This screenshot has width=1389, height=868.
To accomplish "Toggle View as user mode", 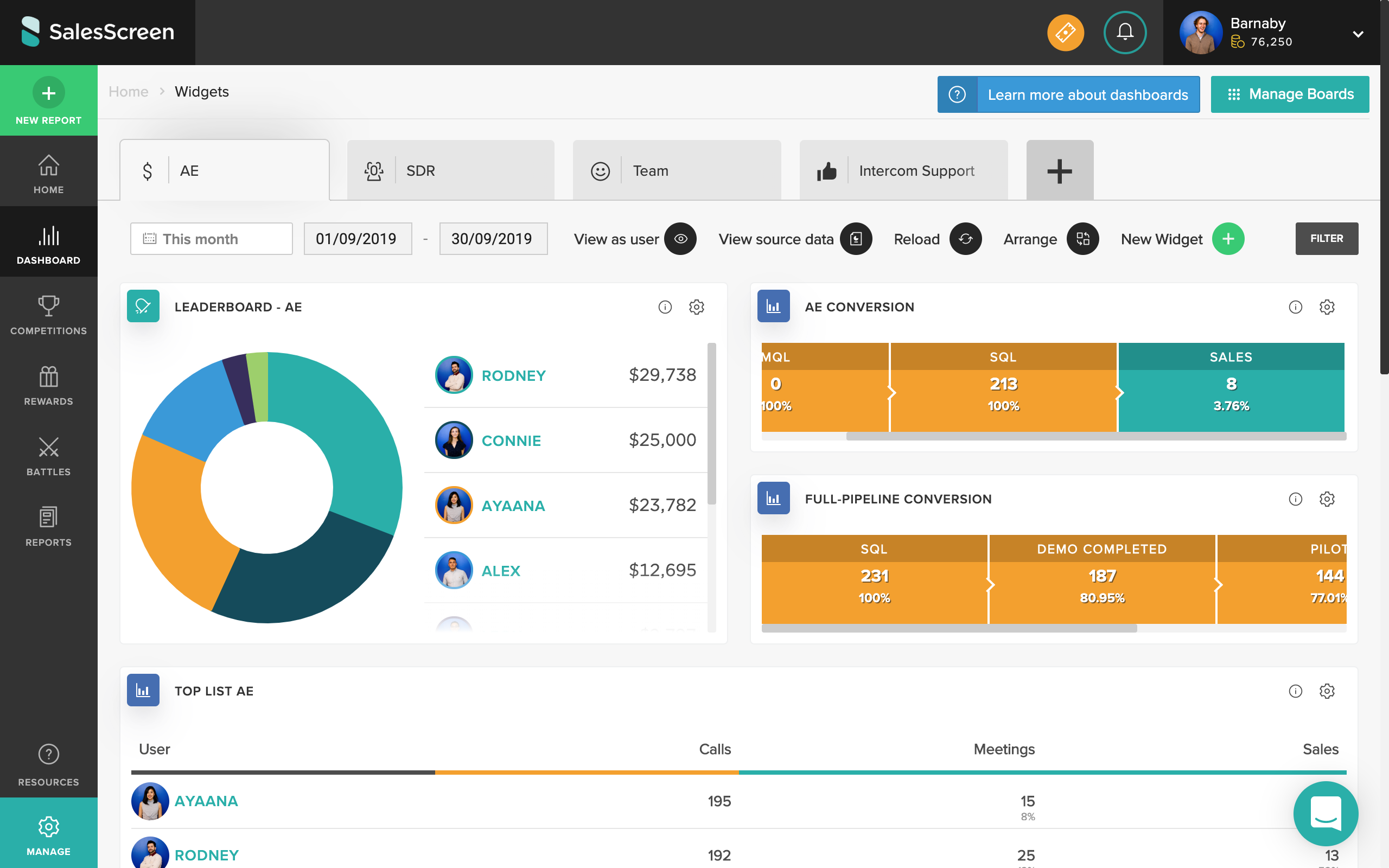I will point(681,239).
